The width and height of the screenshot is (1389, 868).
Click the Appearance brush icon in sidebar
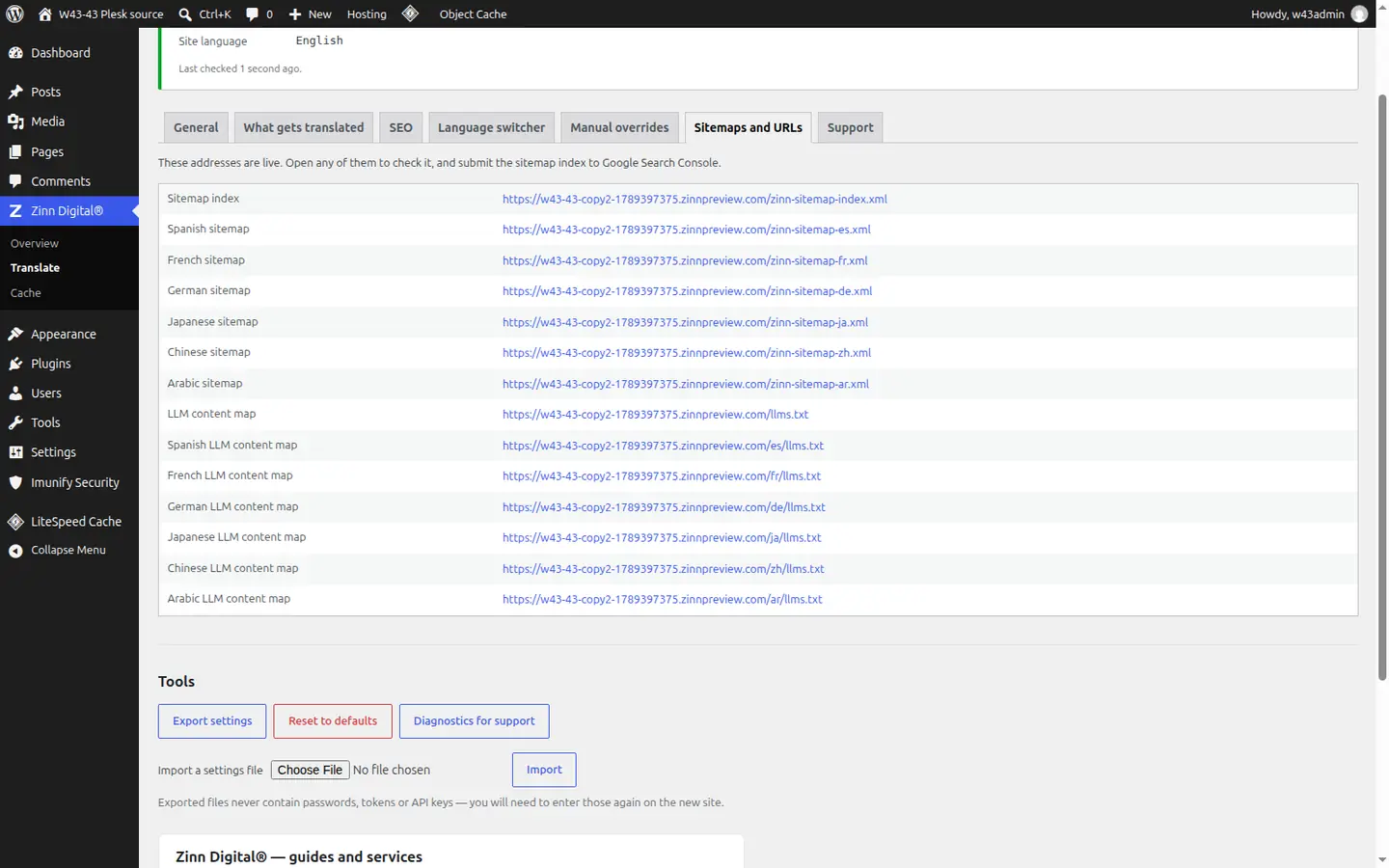pyautogui.click(x=15, y=334)
